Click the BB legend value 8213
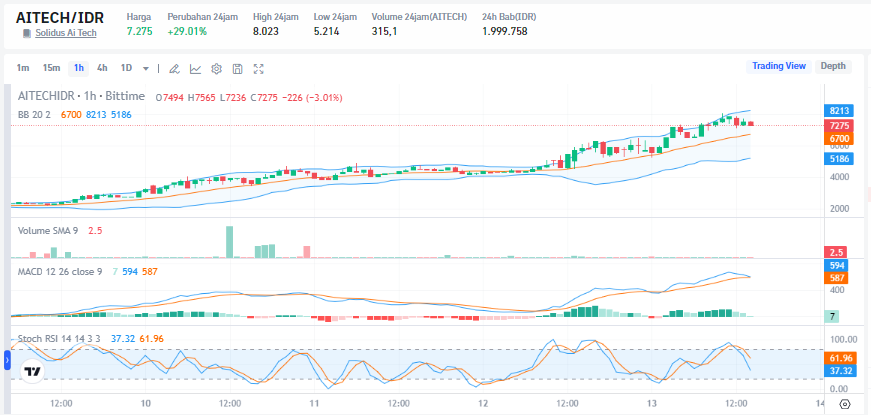The image size is (871, 415). [97, 114]
